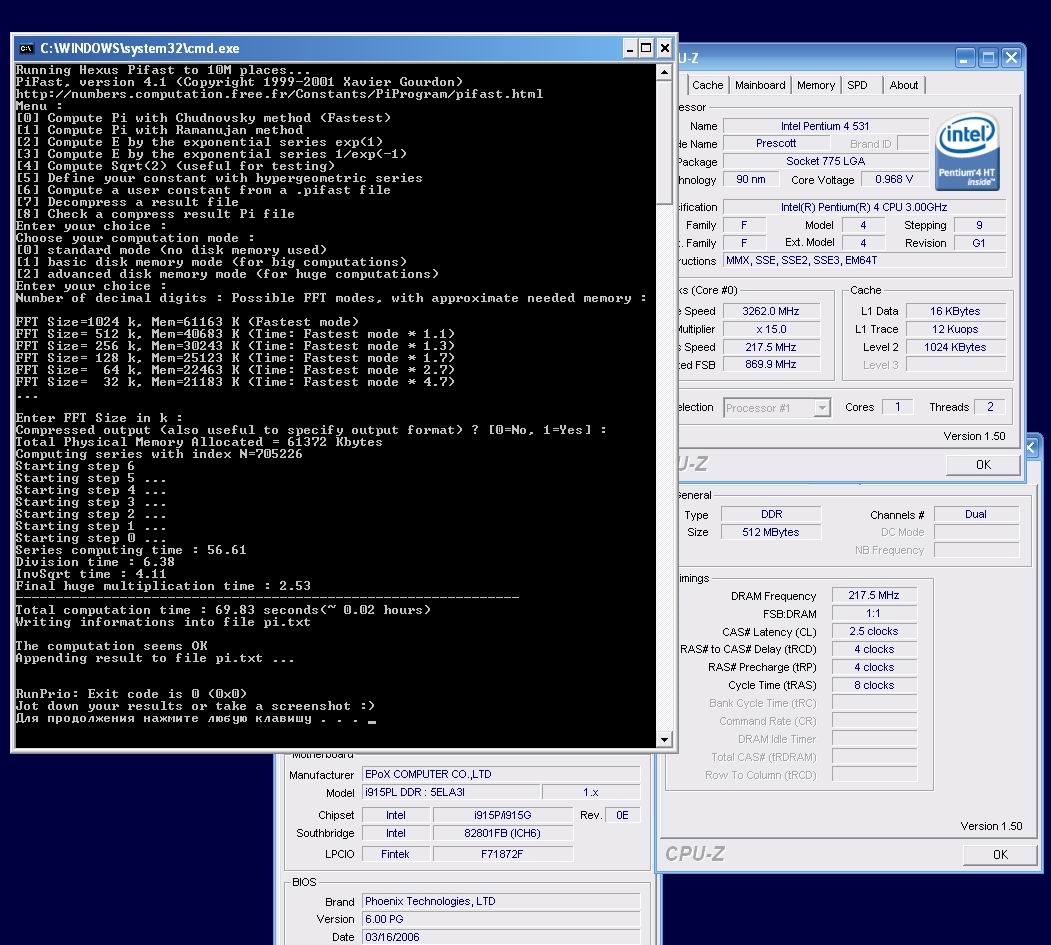Open the Mainboard tab in CPU-Z
This screenshot has height=945, width=1051.
759,85
